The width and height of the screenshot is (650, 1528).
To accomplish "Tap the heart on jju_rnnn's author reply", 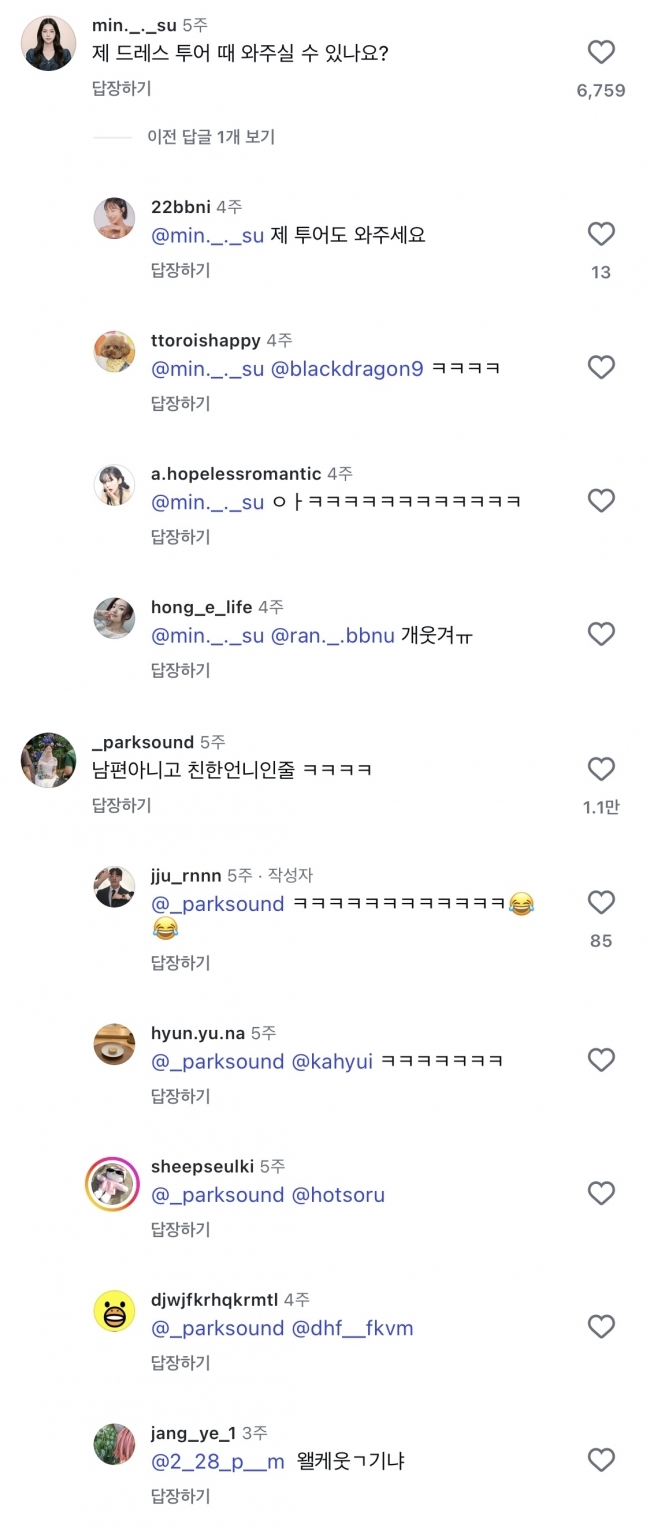I will click(601, 902).
